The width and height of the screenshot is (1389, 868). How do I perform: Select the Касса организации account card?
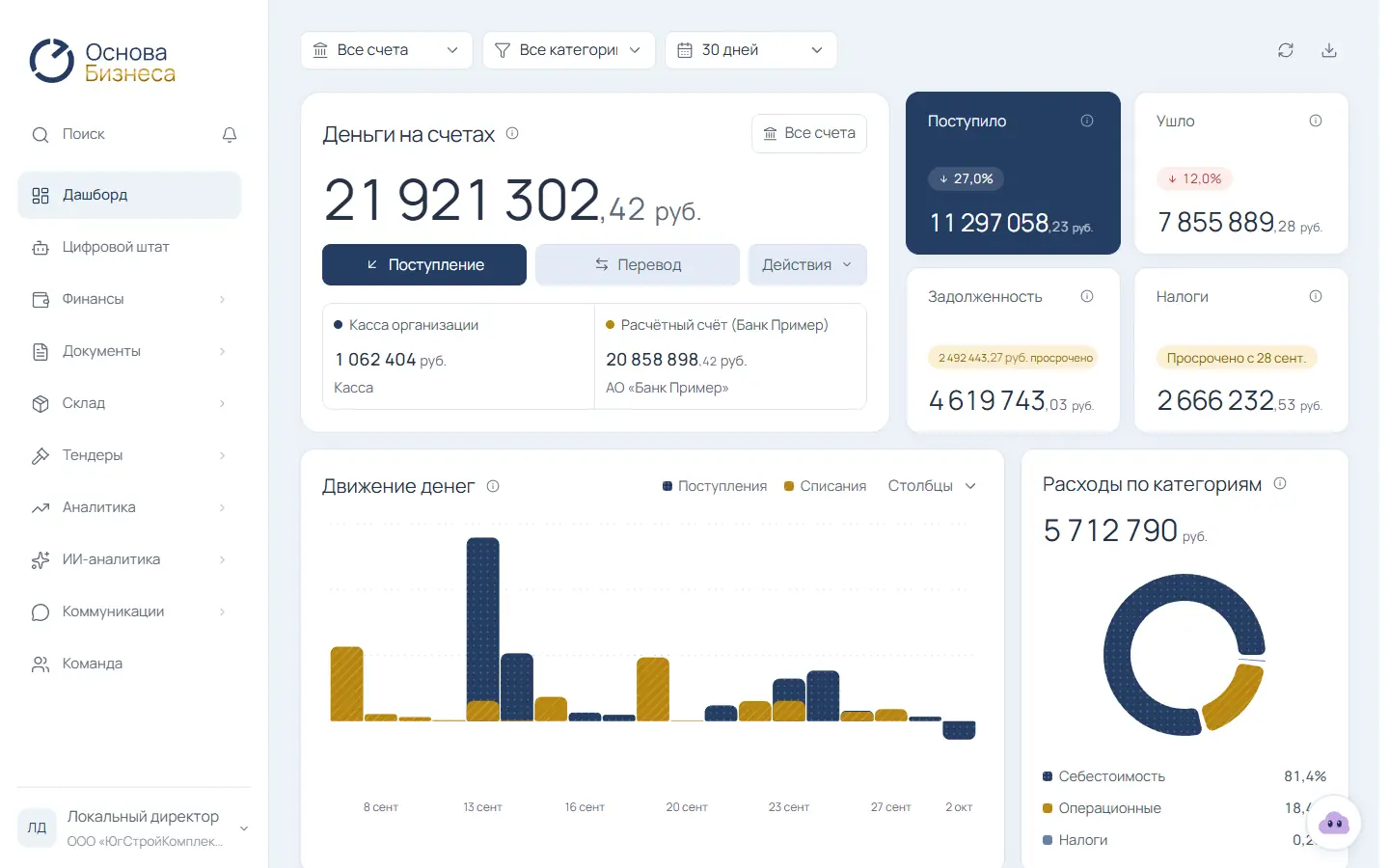(458, 357)
